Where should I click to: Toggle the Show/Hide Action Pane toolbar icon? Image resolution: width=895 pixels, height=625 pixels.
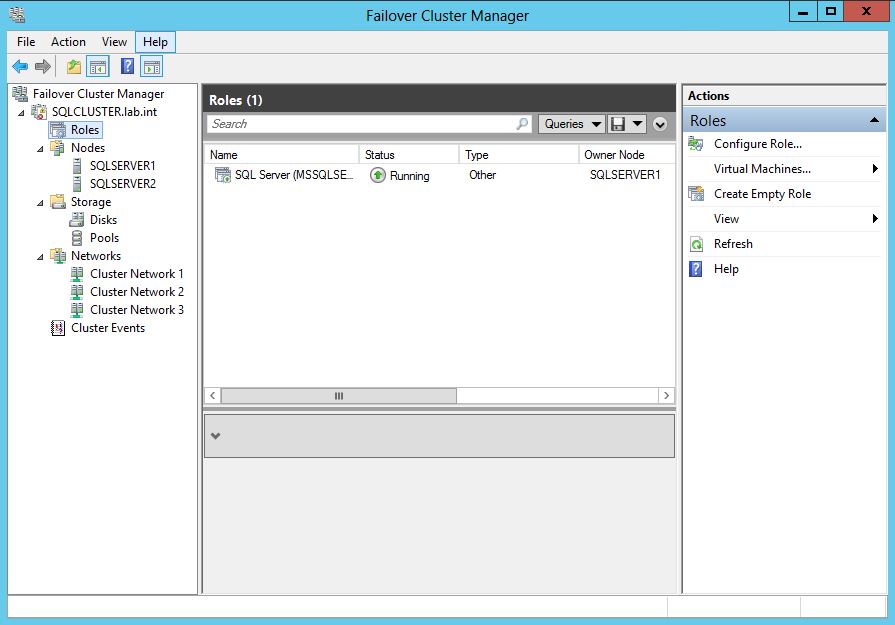(152, 67)
